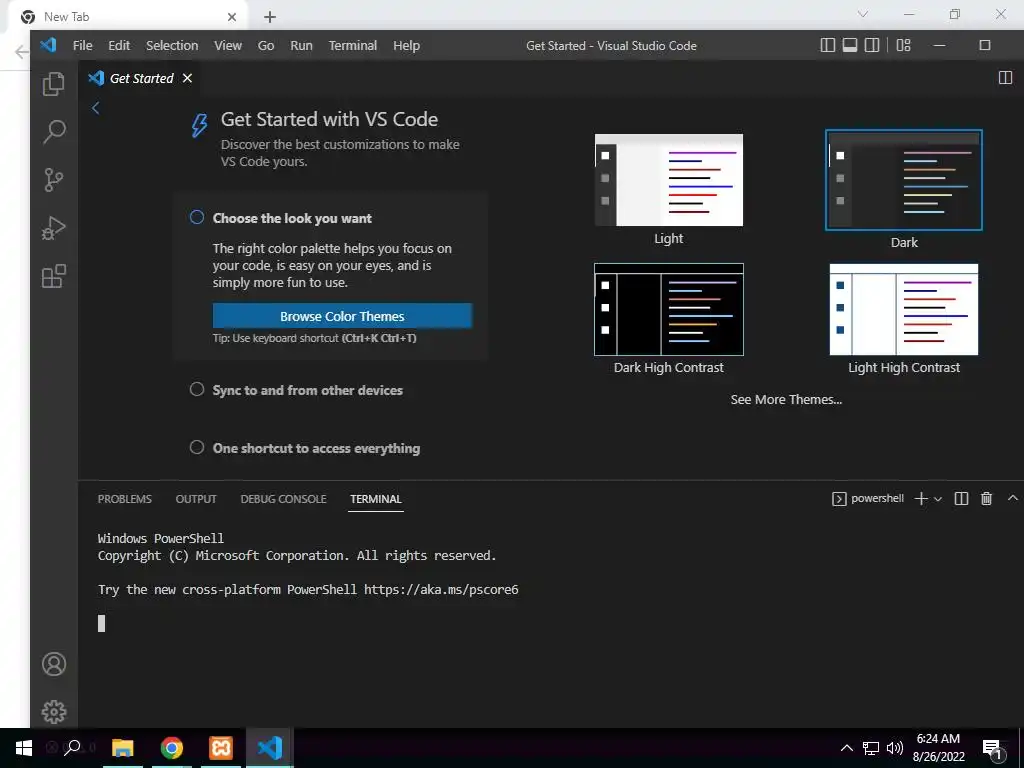Open the Explorer view in activity bar
1024x768 pixels.
coord(54,84)
